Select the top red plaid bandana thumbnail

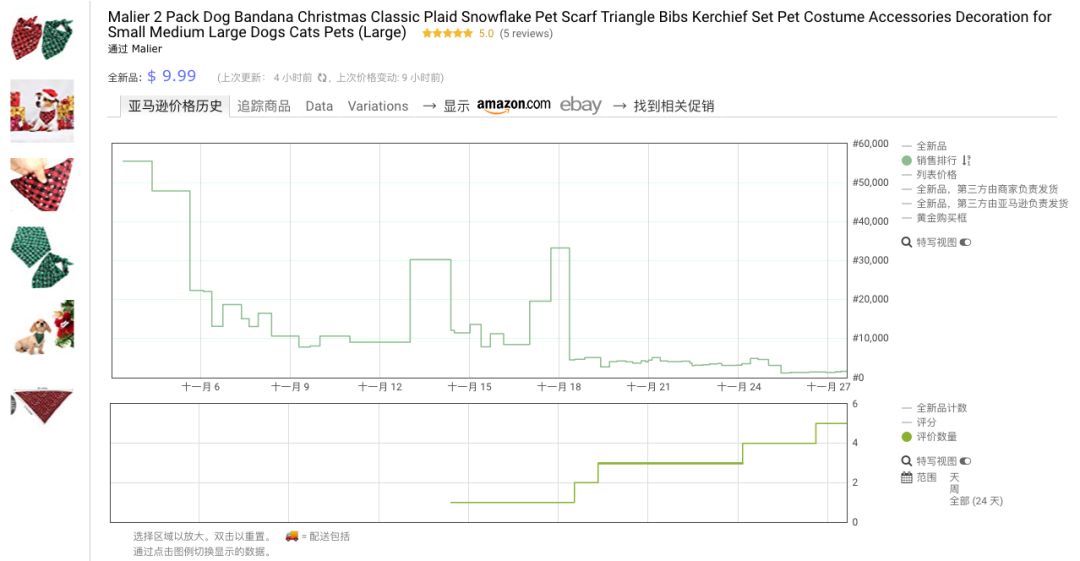coord(42,36)
